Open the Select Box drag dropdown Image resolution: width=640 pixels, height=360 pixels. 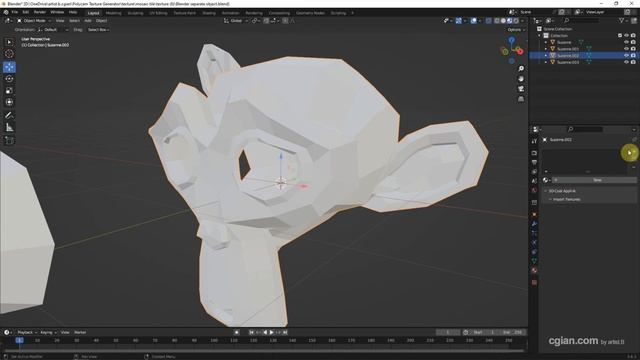pyautogui.click(x=98, y=30)
